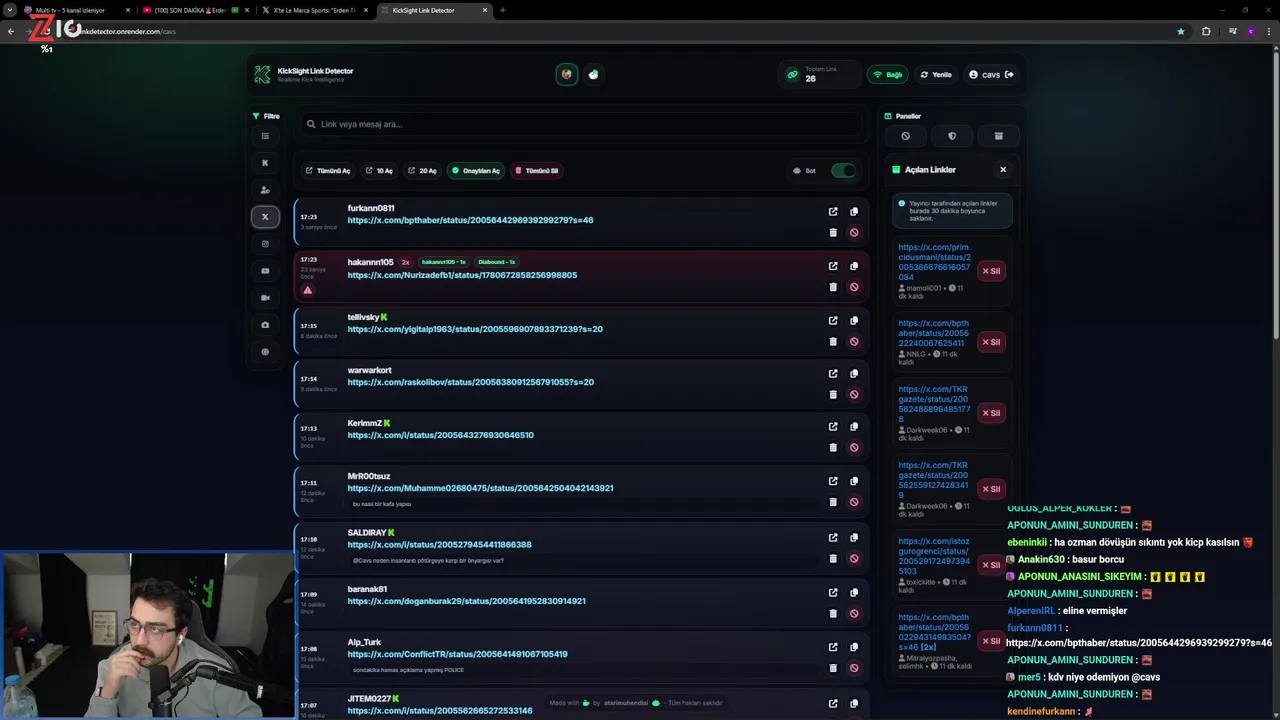Open the browser extensions puzzle icon
Viewport: 1280px width, 720px height.
pyautogui.click(x=1206, y=31)
